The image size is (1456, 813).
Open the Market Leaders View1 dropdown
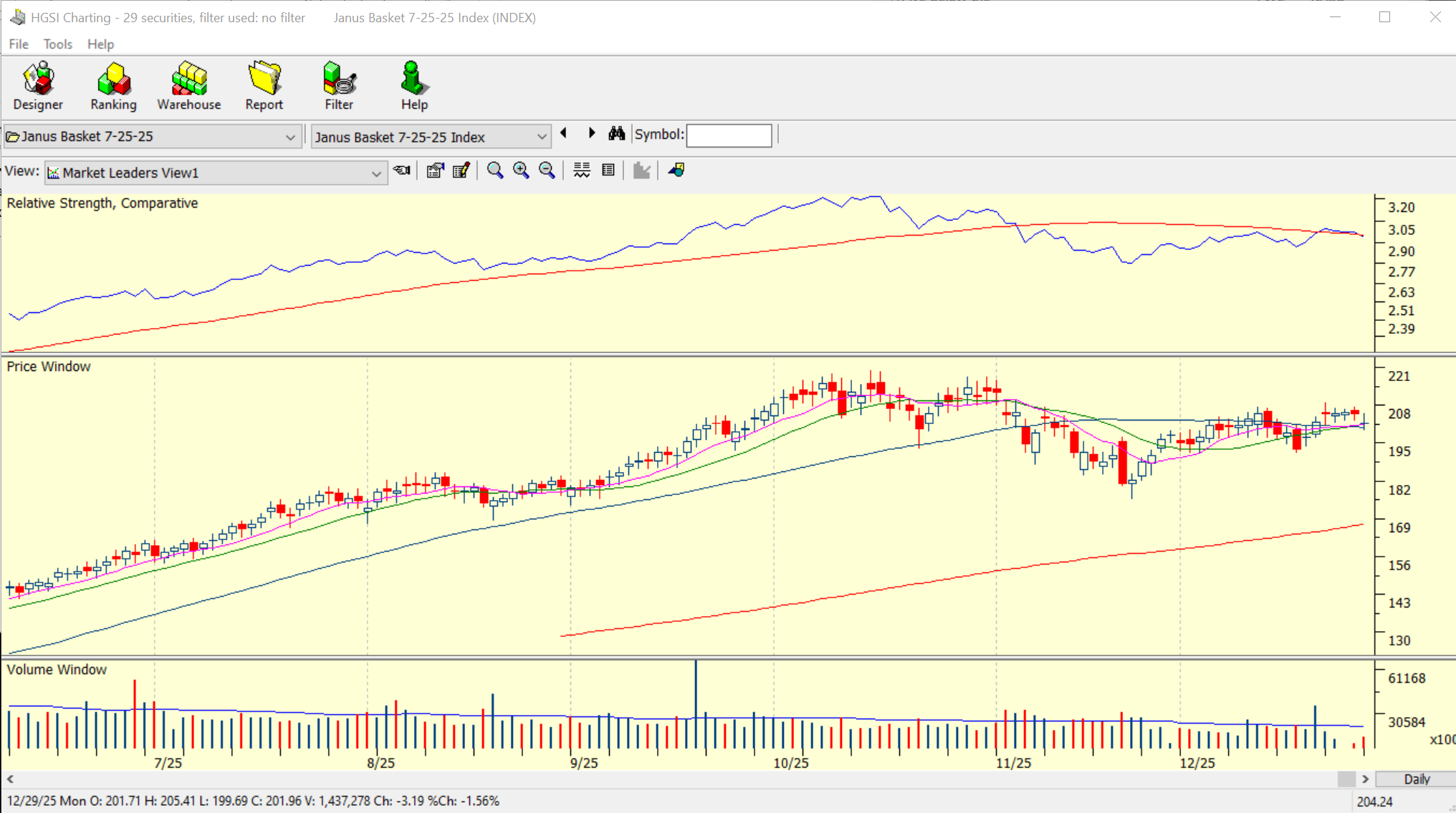[375, 173]
